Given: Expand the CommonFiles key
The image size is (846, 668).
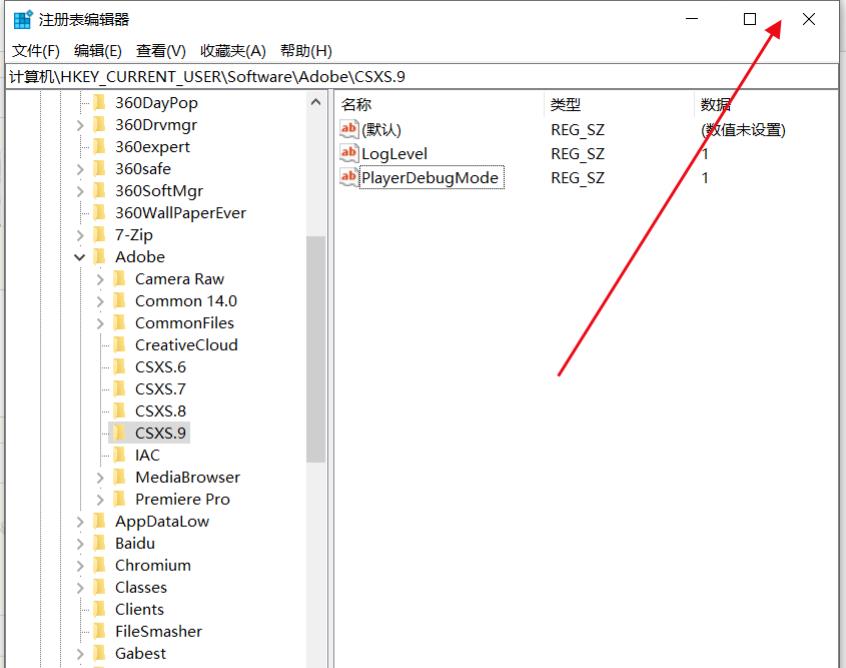Looking at the screenshot, I should (x=100, y=324).
